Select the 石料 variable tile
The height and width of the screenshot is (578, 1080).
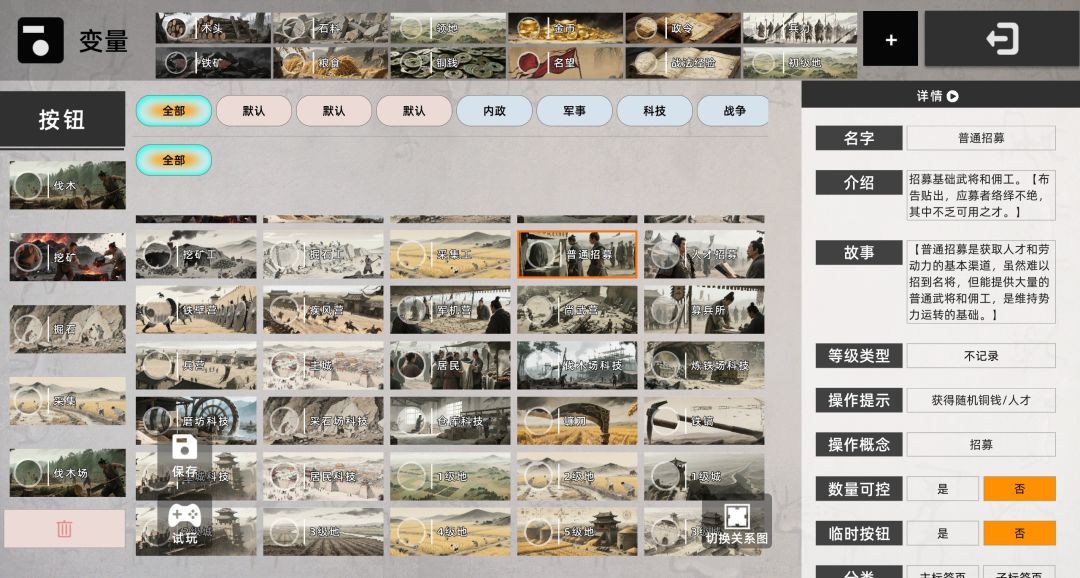(331, 28)
